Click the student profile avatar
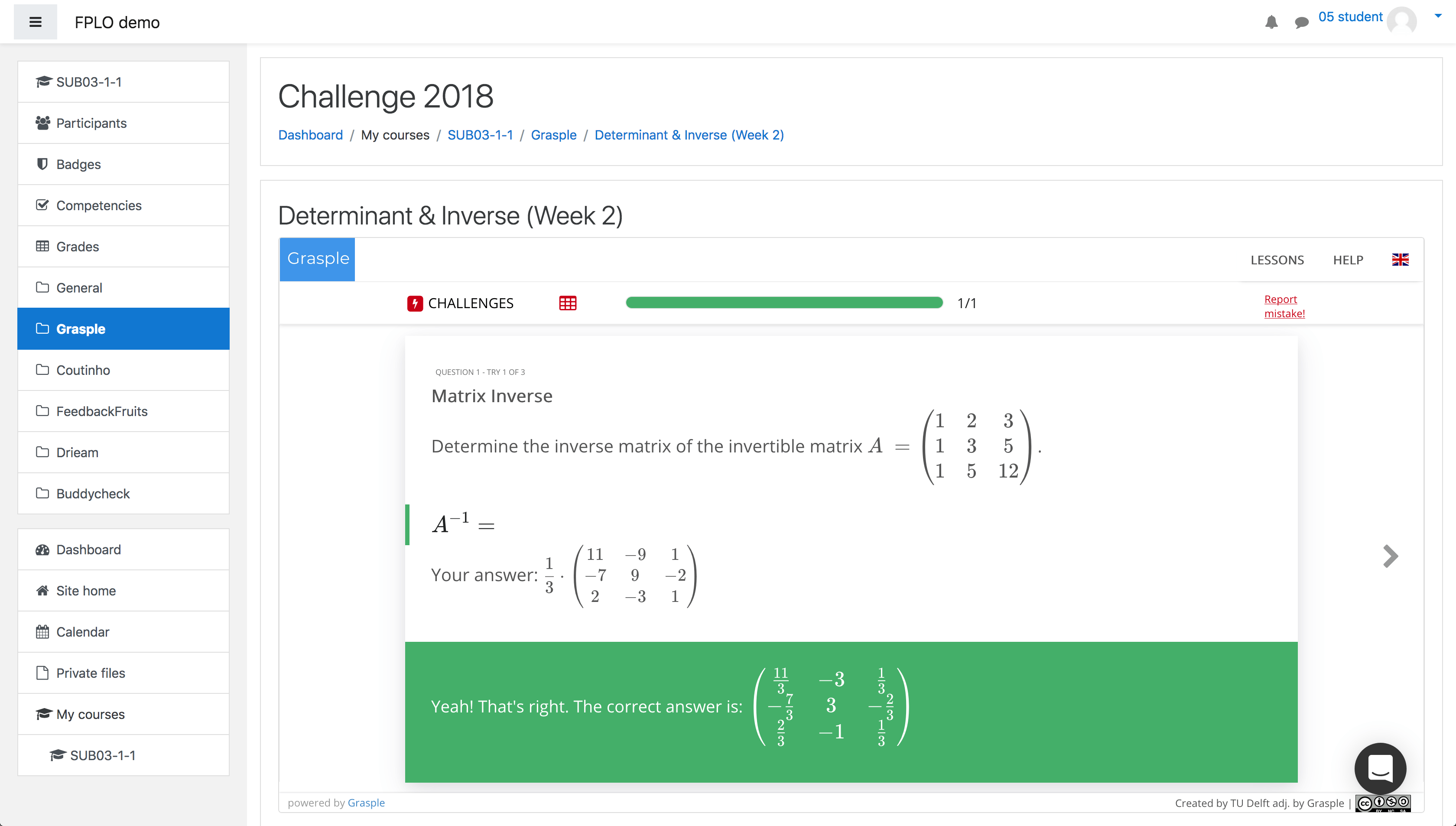The height and width of the screenshot is (826, 1456). 1401,22
